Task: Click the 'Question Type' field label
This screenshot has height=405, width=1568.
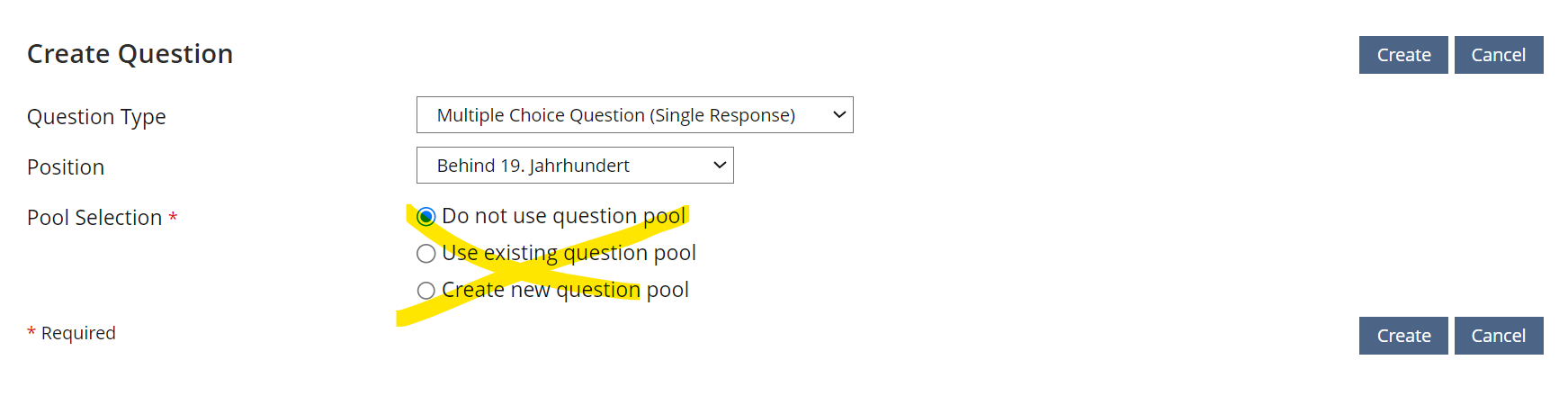Action: (x=96, y=117)
